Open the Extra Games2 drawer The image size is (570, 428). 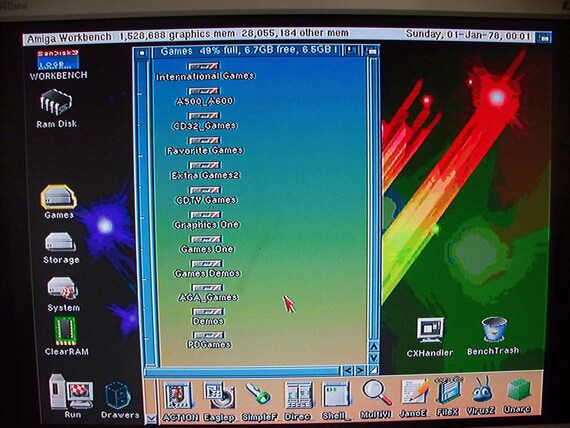205,171
